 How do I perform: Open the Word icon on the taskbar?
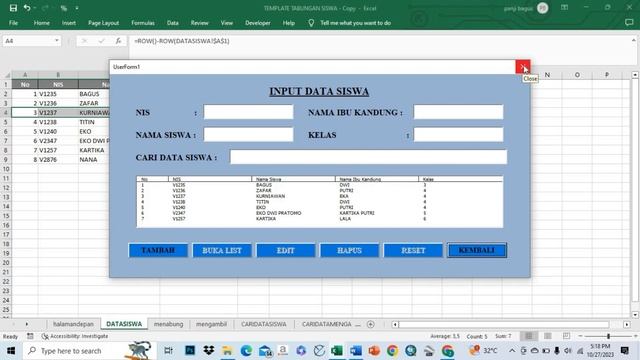click(356, 351)
